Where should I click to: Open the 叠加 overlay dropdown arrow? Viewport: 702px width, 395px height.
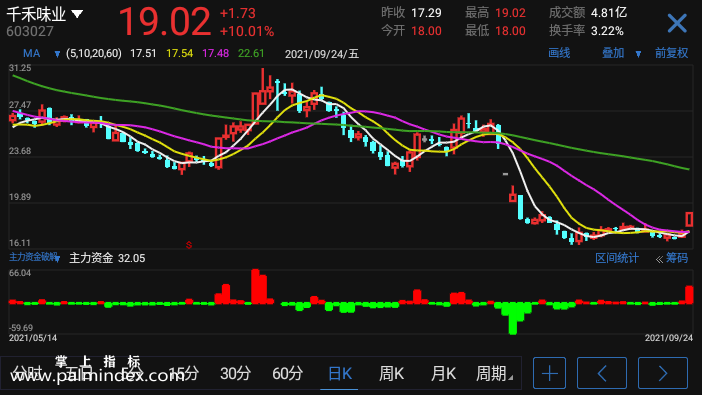coord(638,54)
